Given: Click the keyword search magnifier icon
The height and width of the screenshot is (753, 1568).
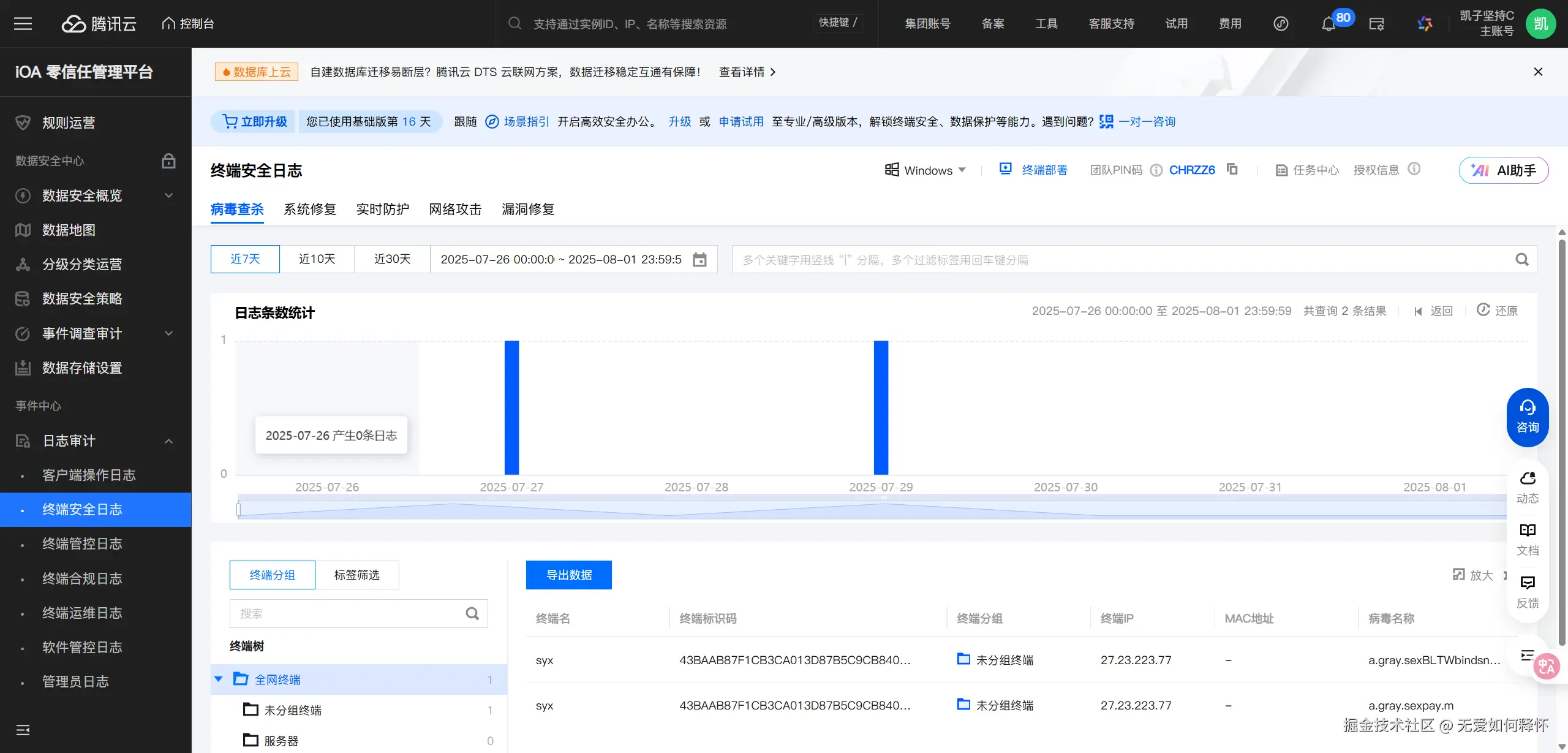Looking at the screenshot, I should click(x=1521, y=260).
